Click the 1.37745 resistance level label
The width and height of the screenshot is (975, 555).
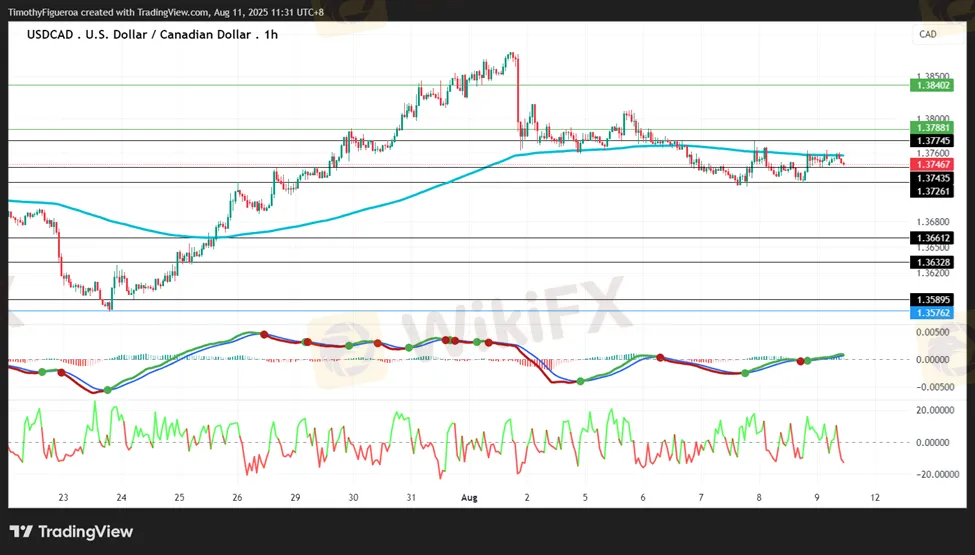tap(931, 141)
